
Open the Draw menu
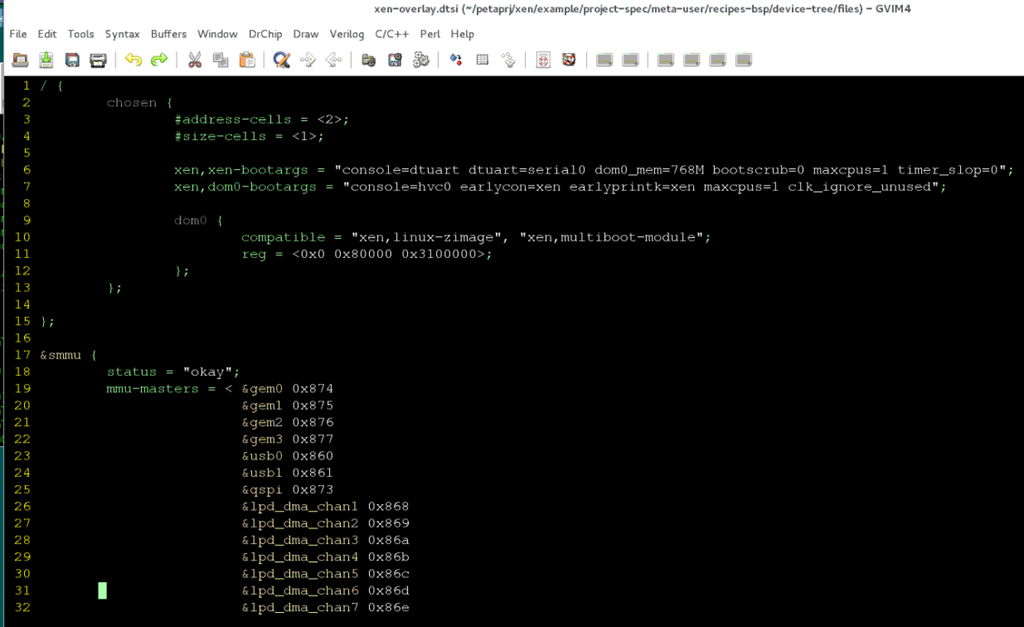(x=306, y=34)
